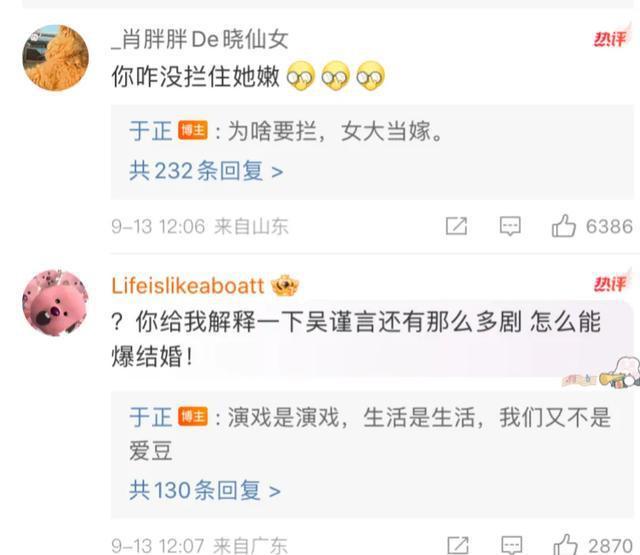This screenshot has height=555, width=640.
Task: Open Lifeislikeaboatt pink avatar
Action: [x=56, y=302]
